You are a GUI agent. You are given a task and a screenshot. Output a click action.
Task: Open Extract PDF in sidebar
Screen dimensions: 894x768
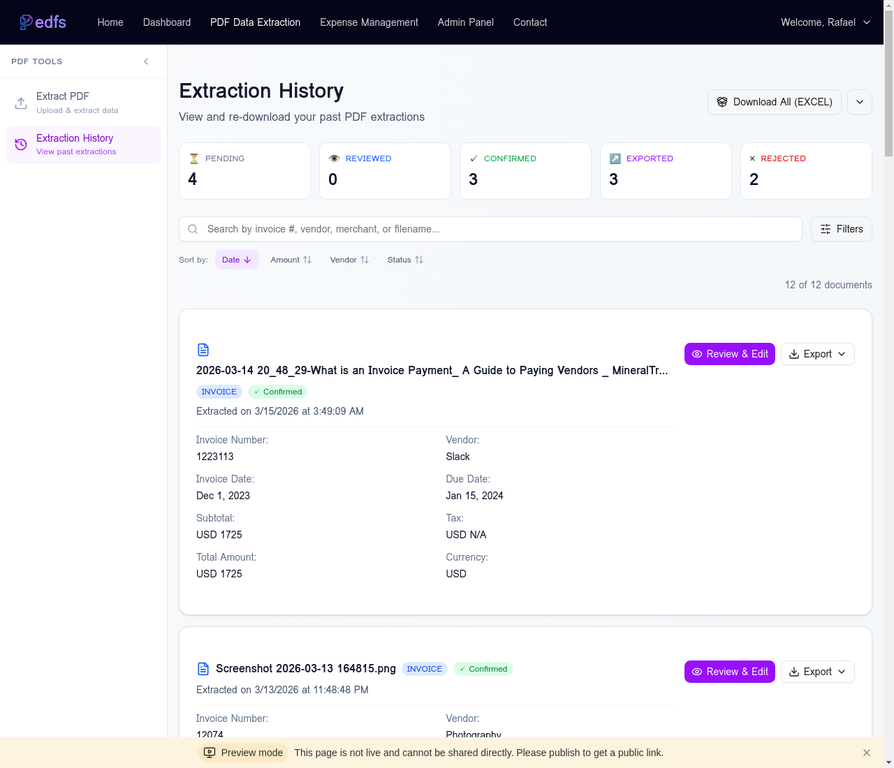83,103
